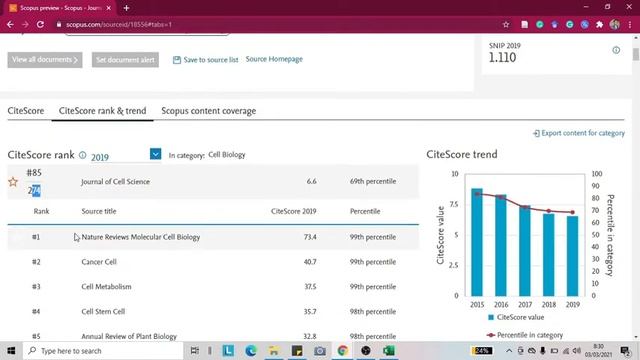Click the microphone tray icon
The height and width of the screenshot is (360, 640).
[543, 351]
